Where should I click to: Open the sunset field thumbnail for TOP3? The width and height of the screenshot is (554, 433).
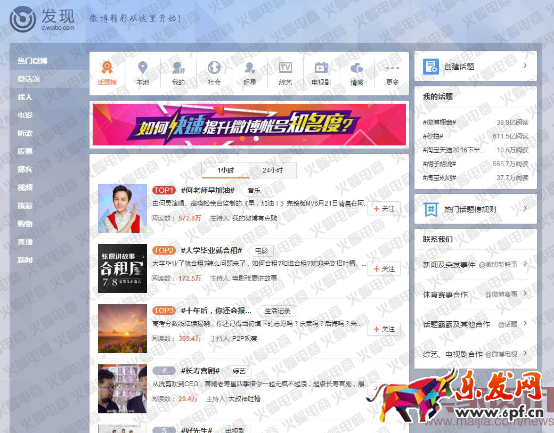tap(122, 328)
